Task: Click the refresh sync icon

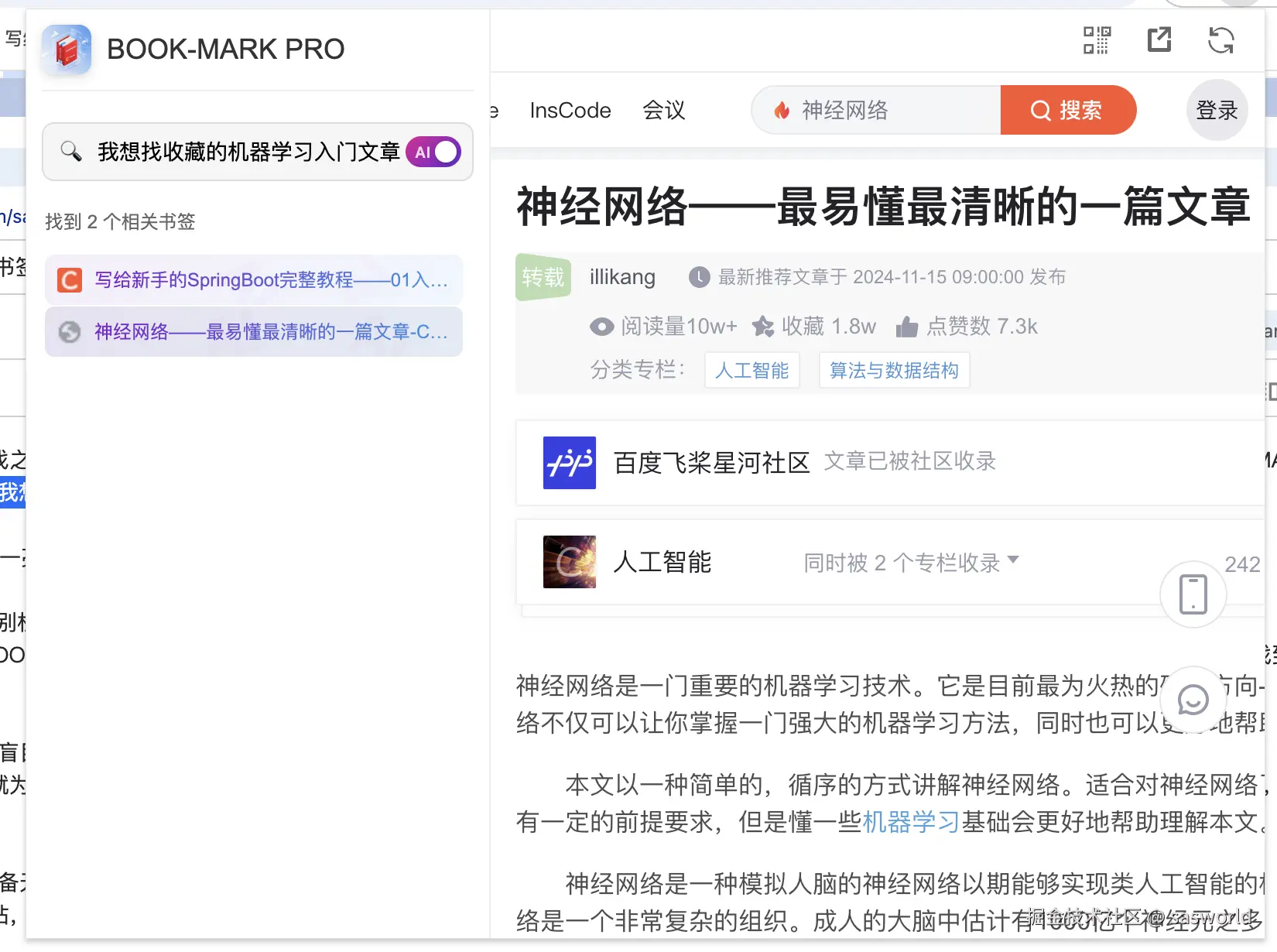Action: click(x=1220, y=39)
